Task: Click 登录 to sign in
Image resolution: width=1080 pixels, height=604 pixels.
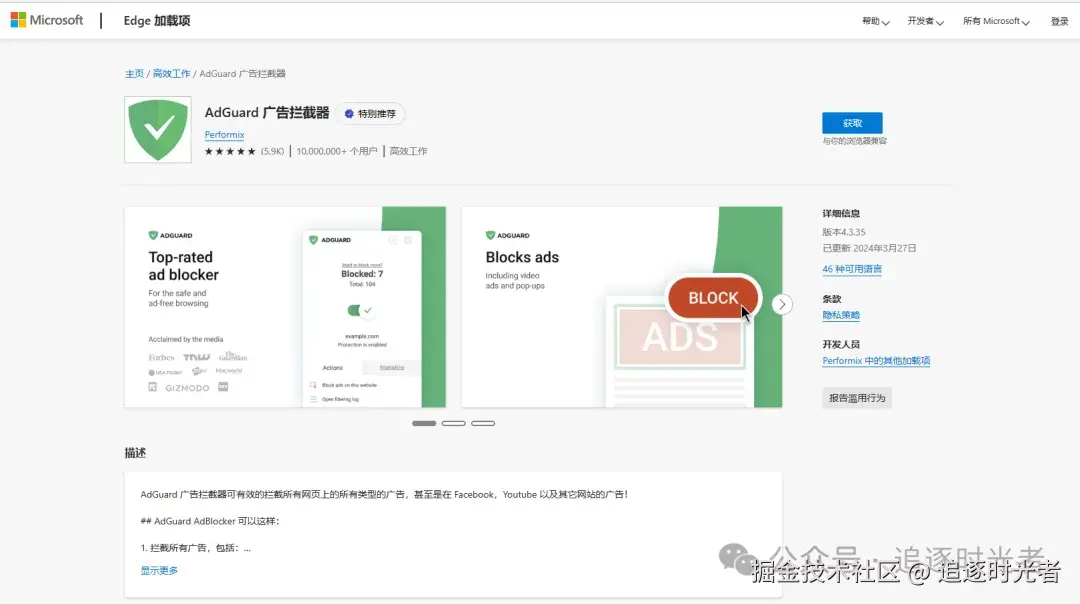Action: 1060,19
